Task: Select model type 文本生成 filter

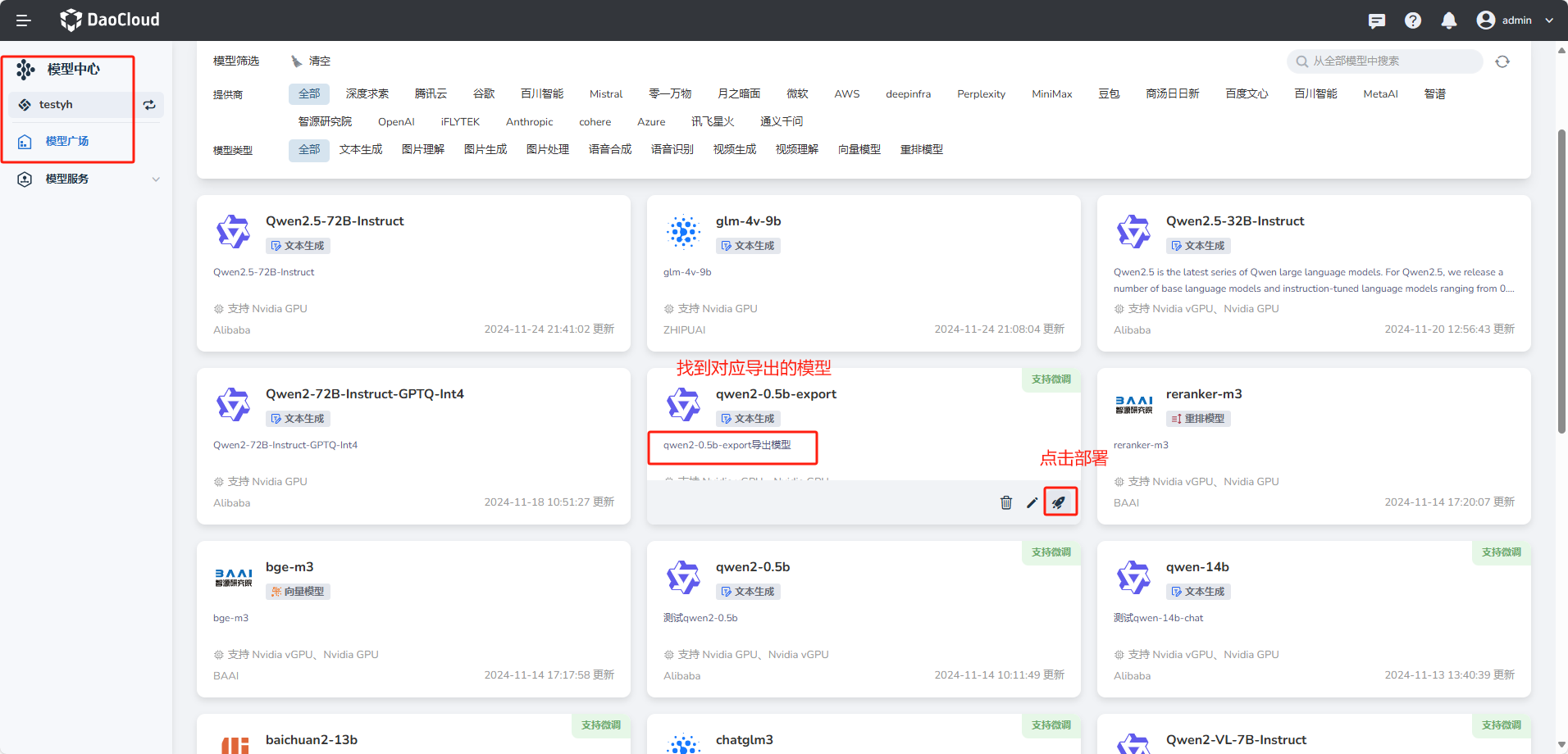Action: 361,150
